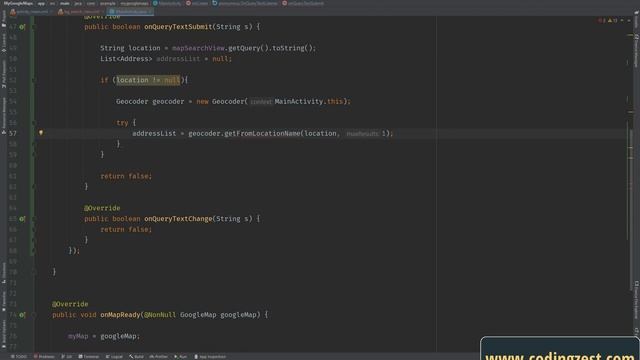The height and width of the screenshot is (360, 640).
Task: Go to previous highlighted problem arrow
Action: 622,20
